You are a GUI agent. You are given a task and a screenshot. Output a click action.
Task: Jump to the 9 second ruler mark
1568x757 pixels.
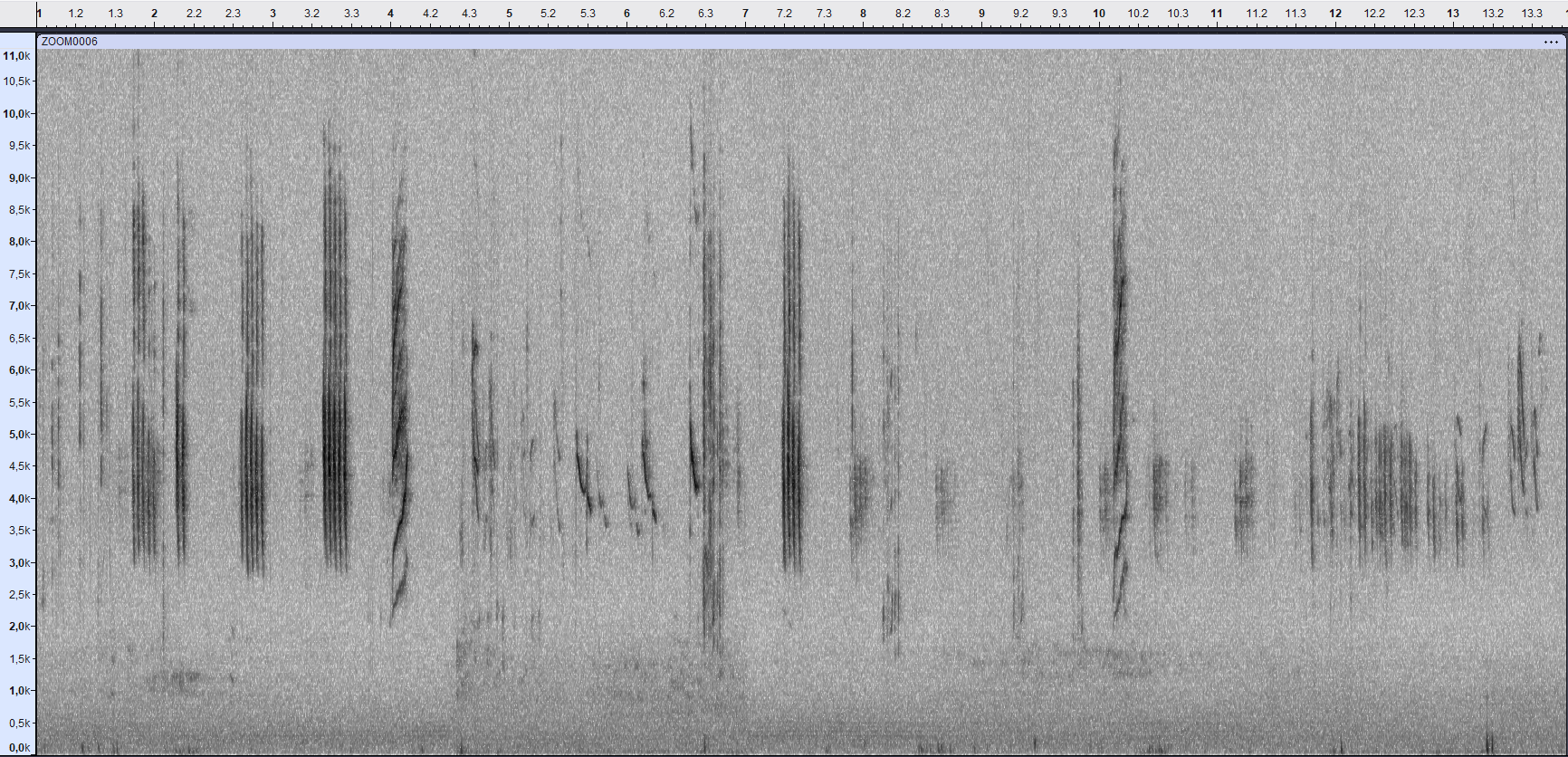click(x=981, y=14)
